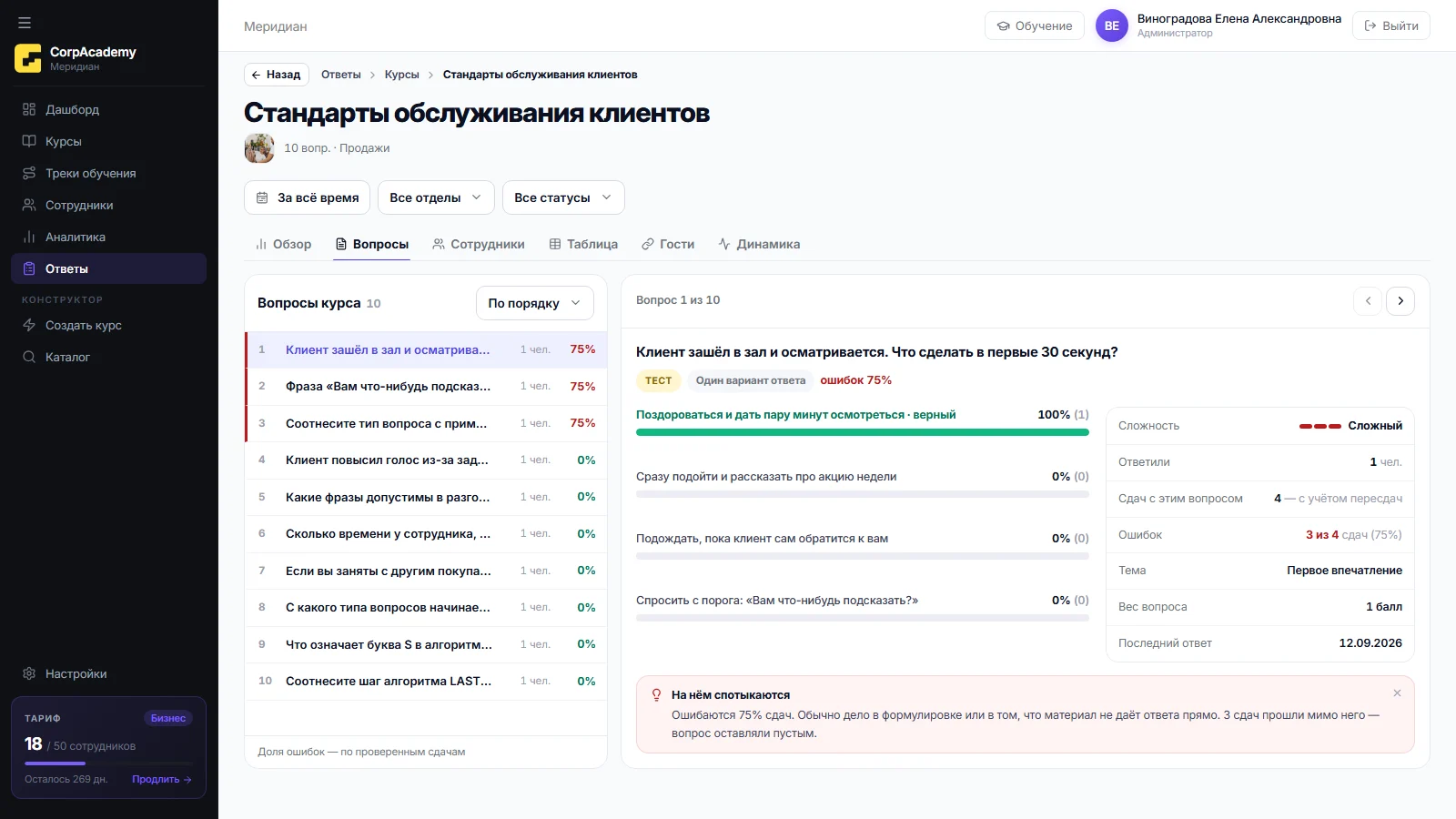
Task: Click the Обучение button in the header
Action: (1034, 25)
